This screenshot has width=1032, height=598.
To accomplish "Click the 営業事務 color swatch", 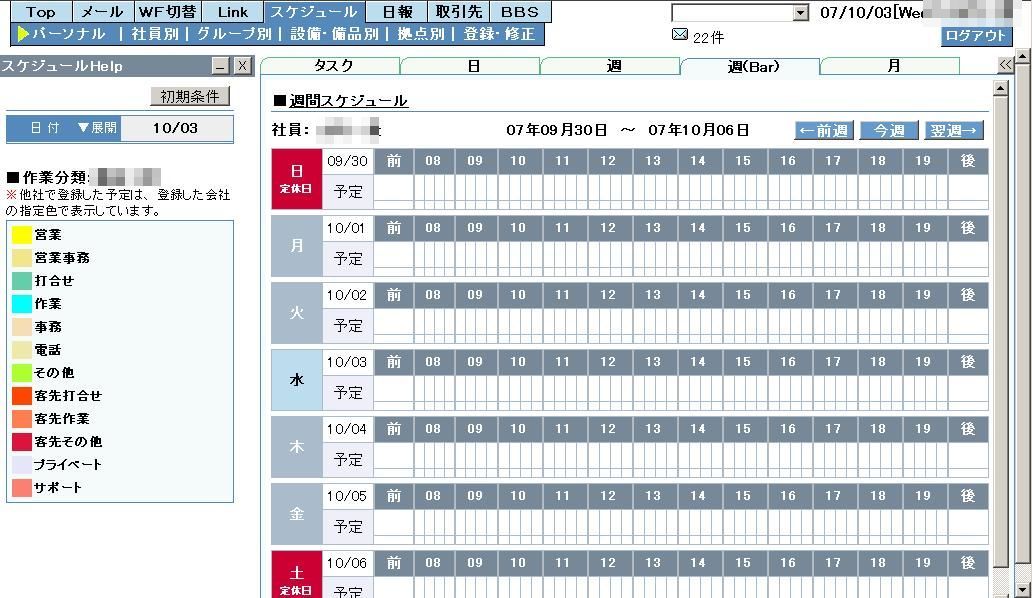I will (22, 258).
